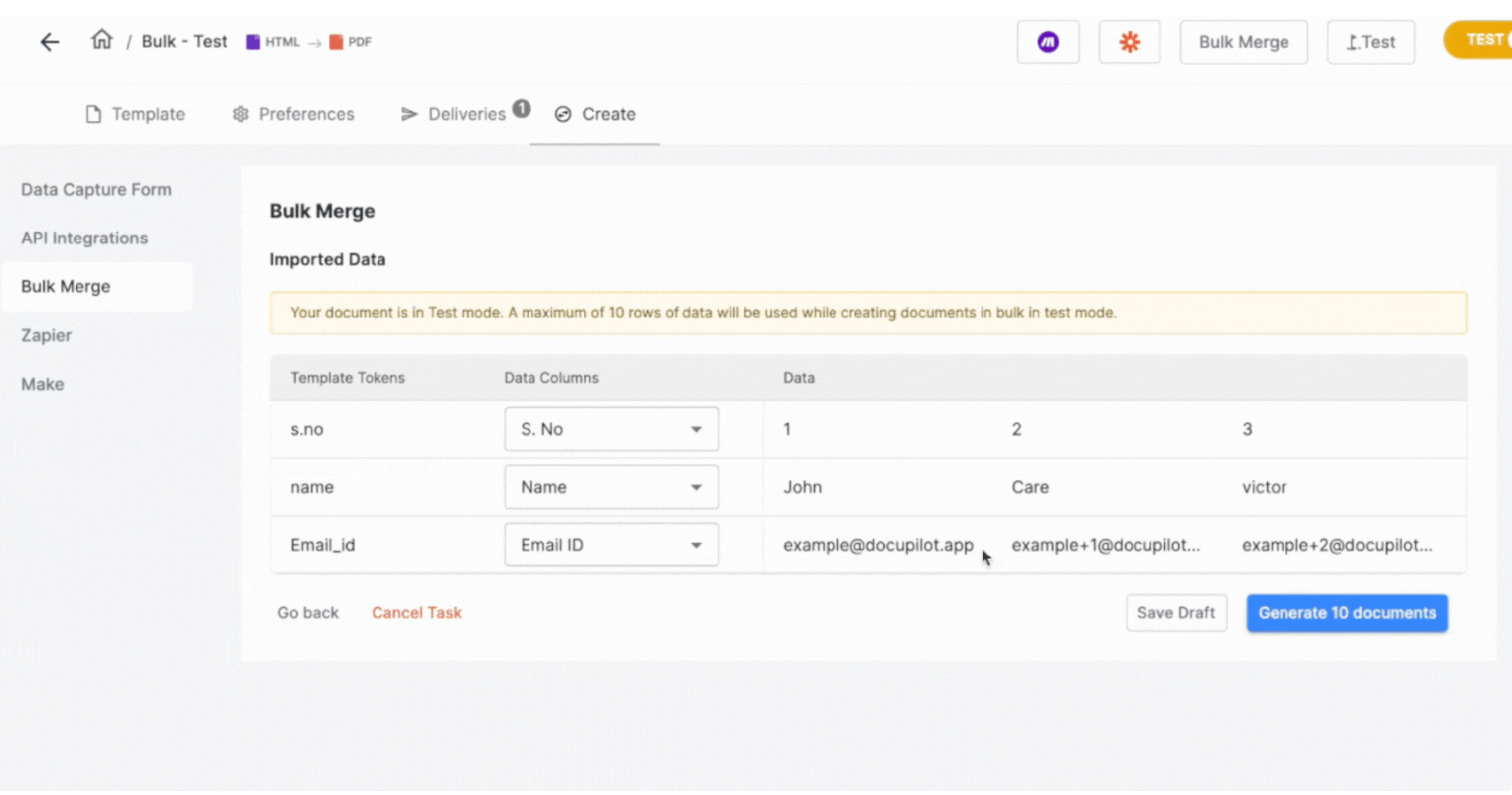Image resolution: width=1512 pixels, height=795 pixels.
Task: Select the Create tab
Action: point(595,114)
